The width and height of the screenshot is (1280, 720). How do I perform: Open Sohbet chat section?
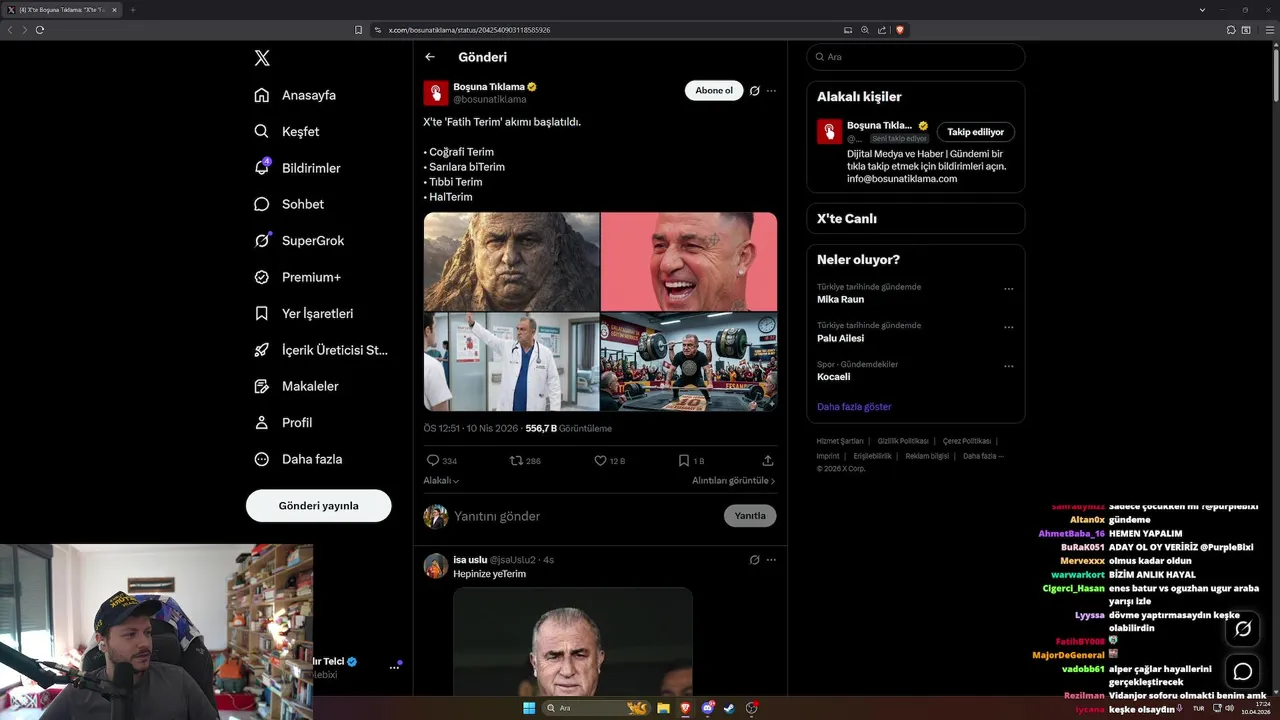[x=289, y=204]
